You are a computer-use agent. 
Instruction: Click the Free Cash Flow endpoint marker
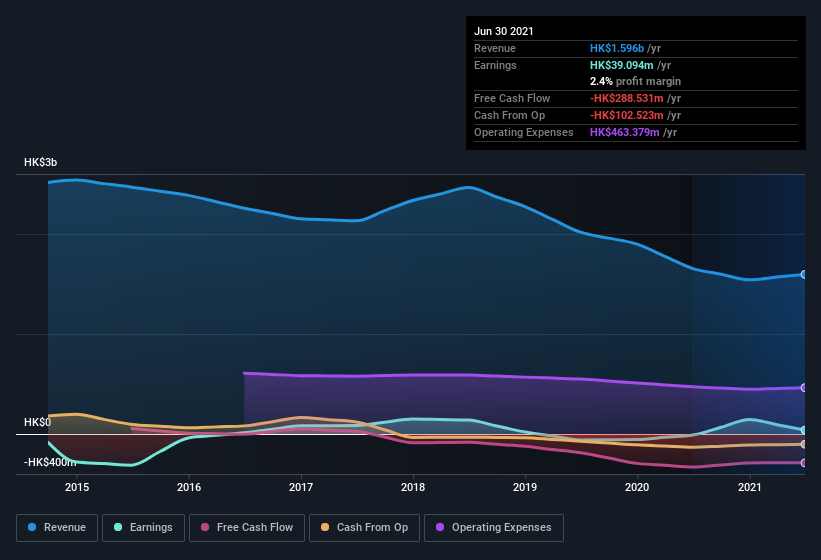pyautogui.click(x=803, y=463)
